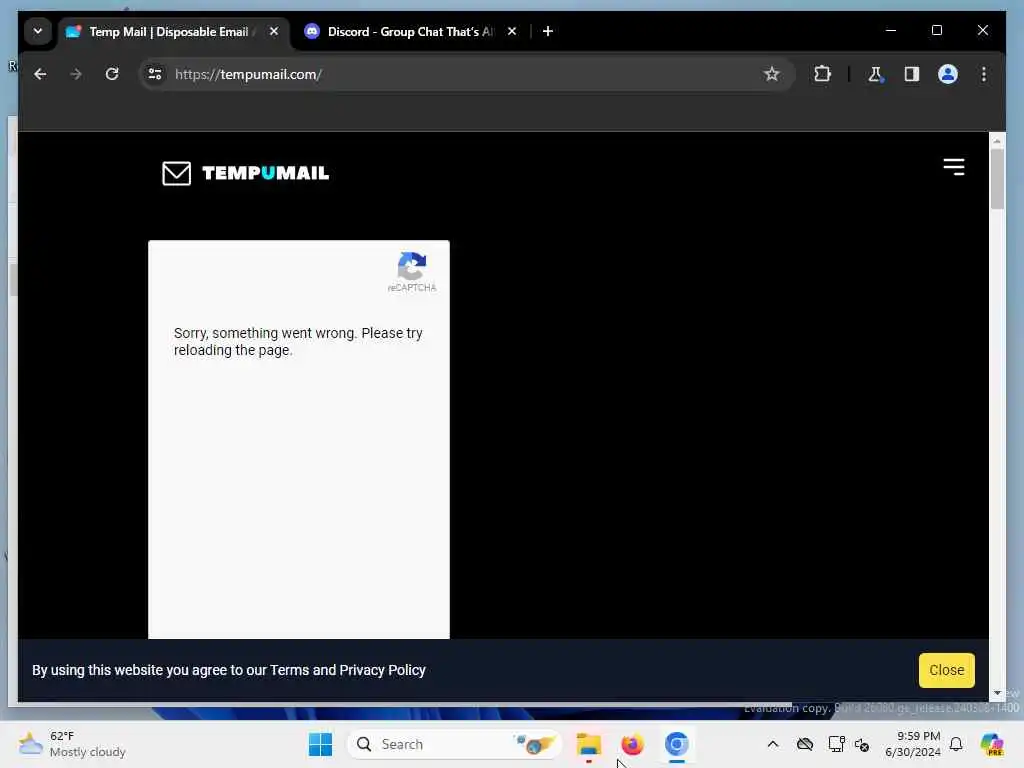Click the page scrollbar thumb
This screenshot has height=768, width=1024.
tap(997, 179)
